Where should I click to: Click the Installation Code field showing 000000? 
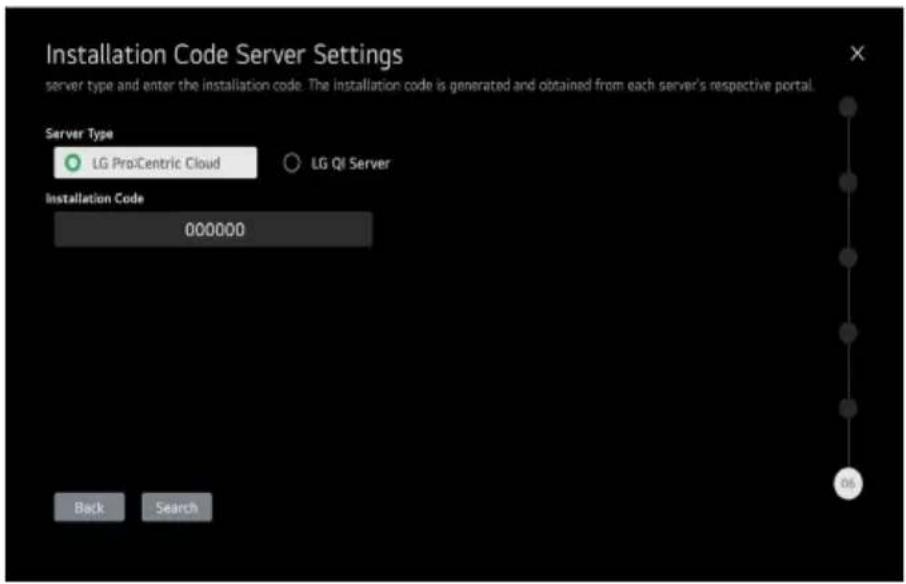click(x=213, y=229)
